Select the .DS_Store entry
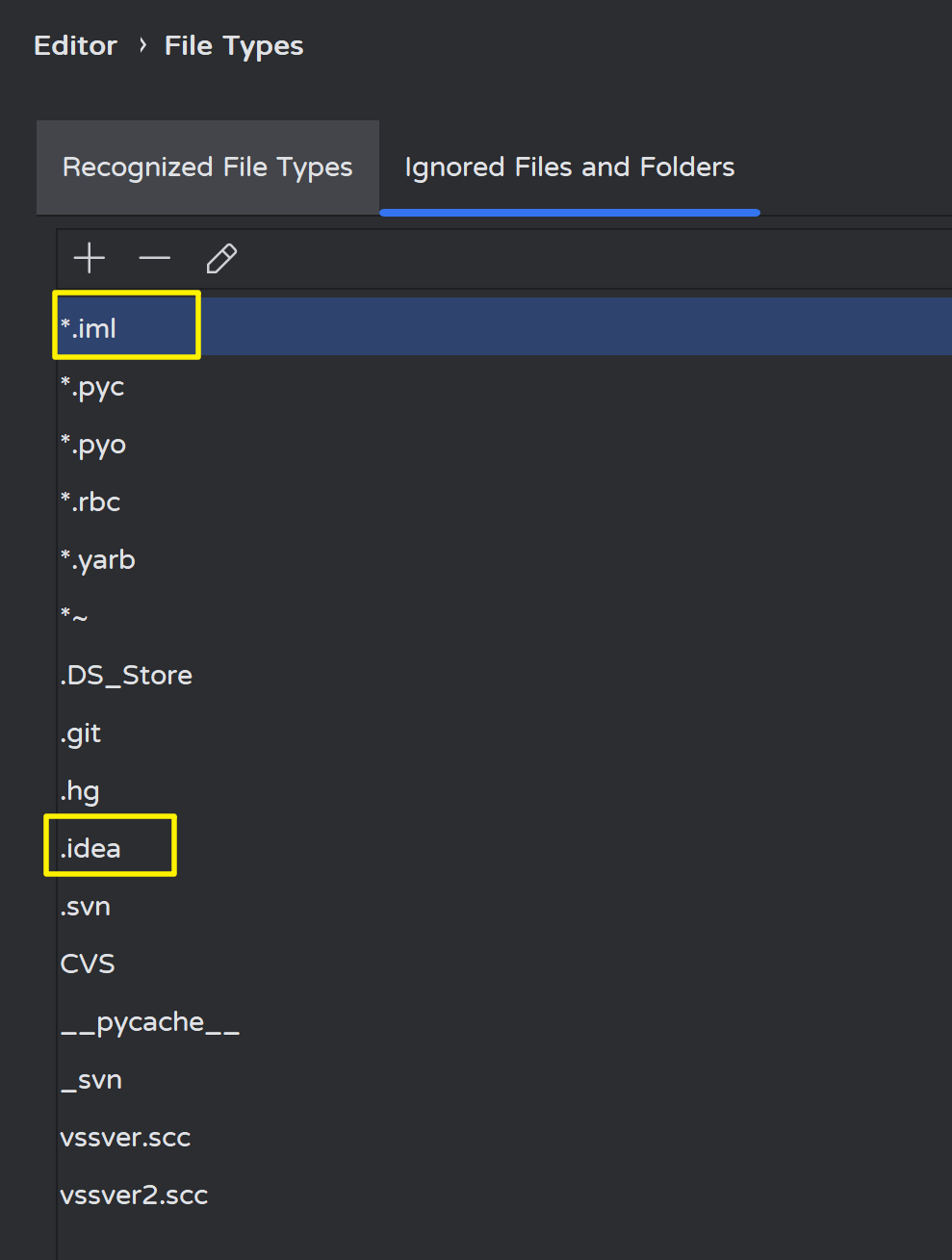The height and width of the screenshot is (1260, 952). (126, 675)
